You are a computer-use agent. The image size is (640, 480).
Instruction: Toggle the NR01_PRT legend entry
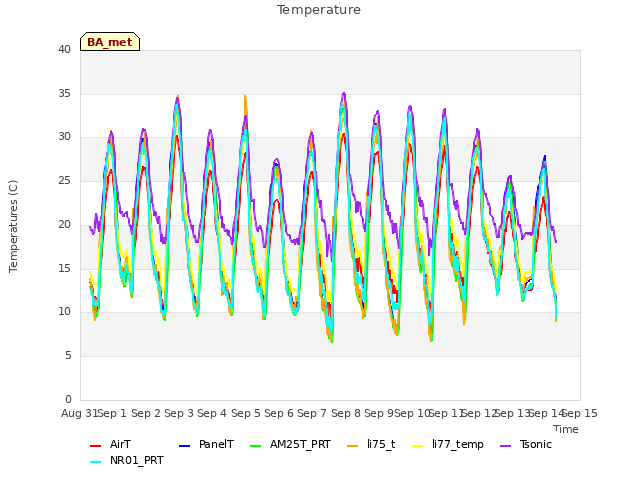click(127, 460)
